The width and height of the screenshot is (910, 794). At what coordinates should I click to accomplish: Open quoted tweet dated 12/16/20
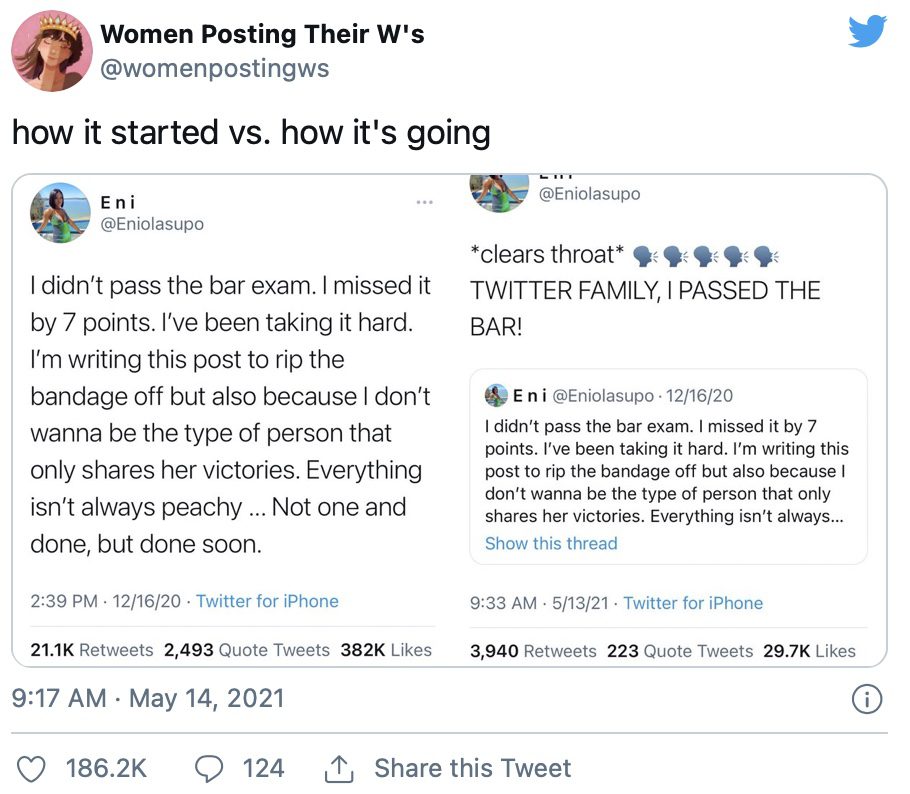pyautogui.click(x=668, y=467)
